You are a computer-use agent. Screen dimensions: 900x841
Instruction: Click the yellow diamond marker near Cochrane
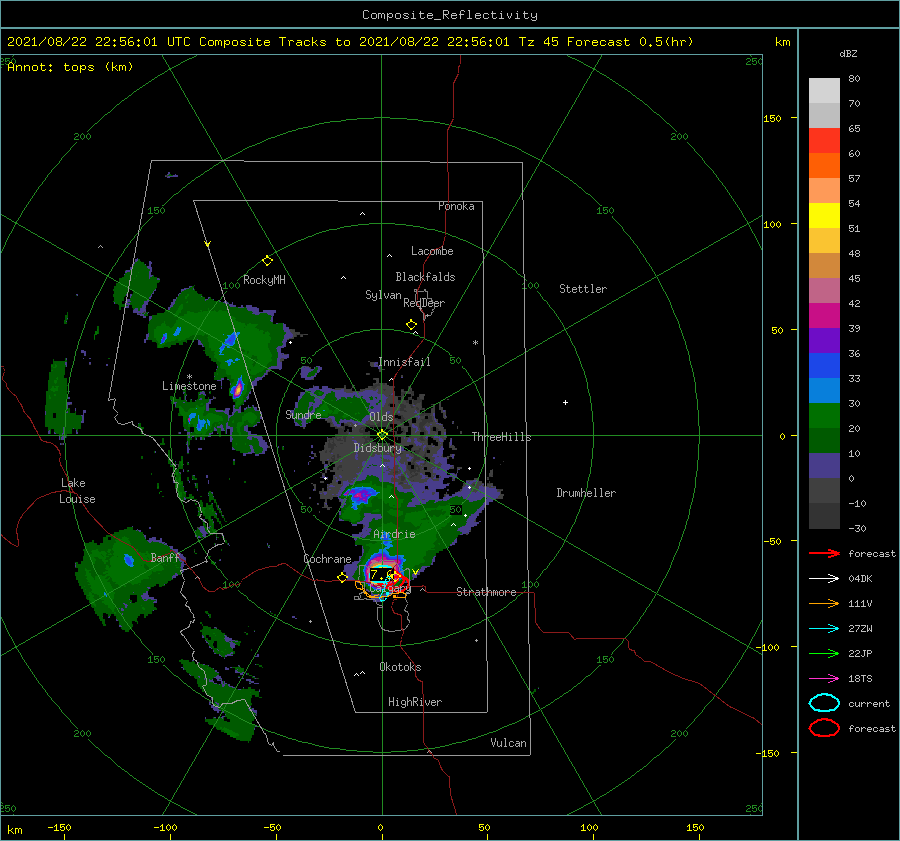(343, 577)
